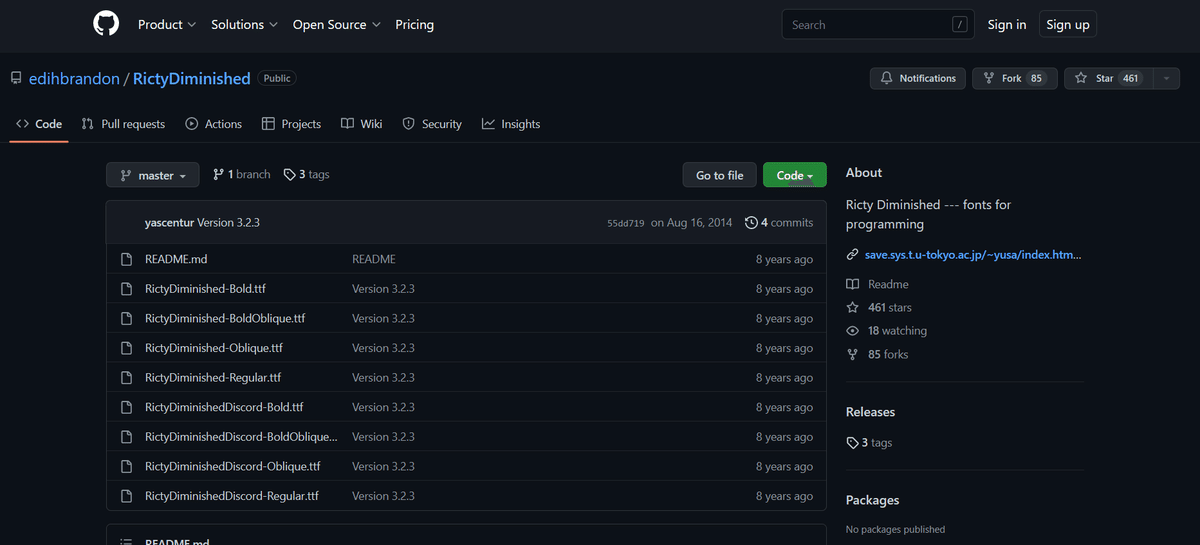Click the Sign up button
Screen dimensions: 1200x545
coord(1067,25)
